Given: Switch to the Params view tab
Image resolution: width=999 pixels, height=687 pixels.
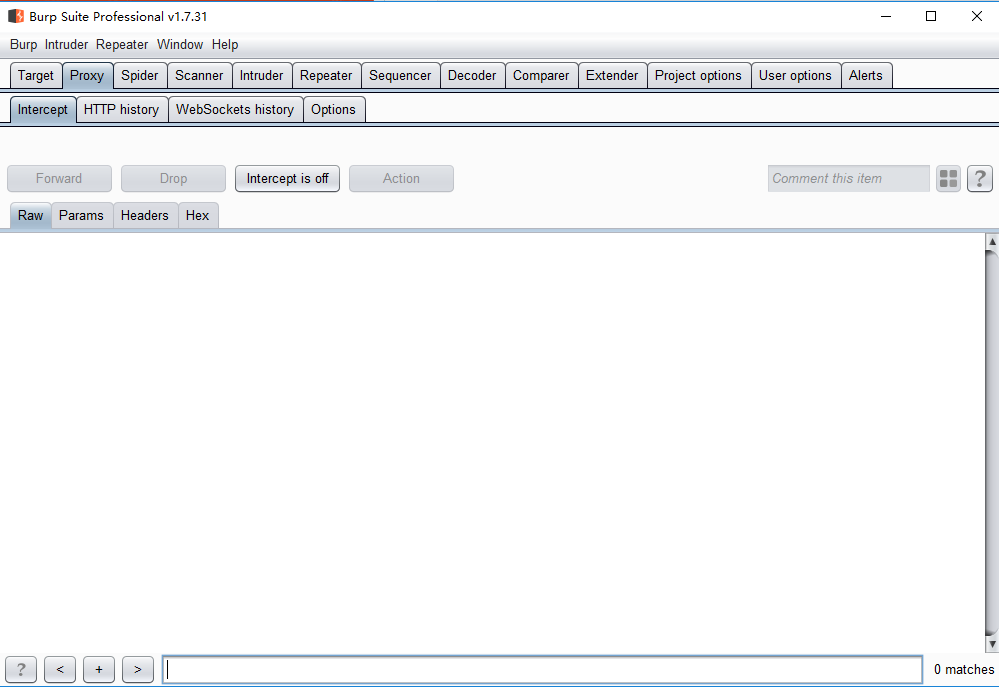Looking at the screenshot, I should pos(81,215).
